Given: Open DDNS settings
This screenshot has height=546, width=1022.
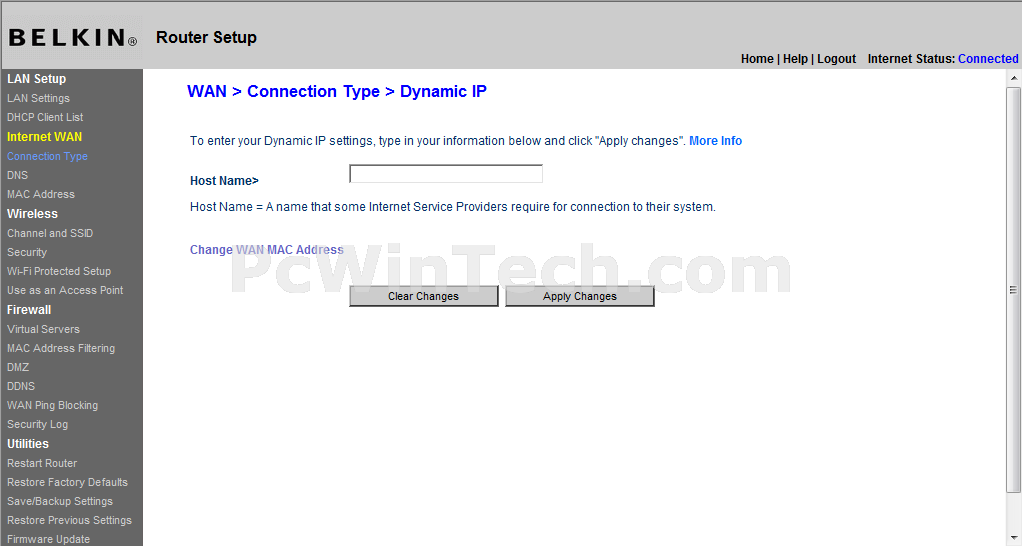Looking at the screenshot, I should pos(21,386).
